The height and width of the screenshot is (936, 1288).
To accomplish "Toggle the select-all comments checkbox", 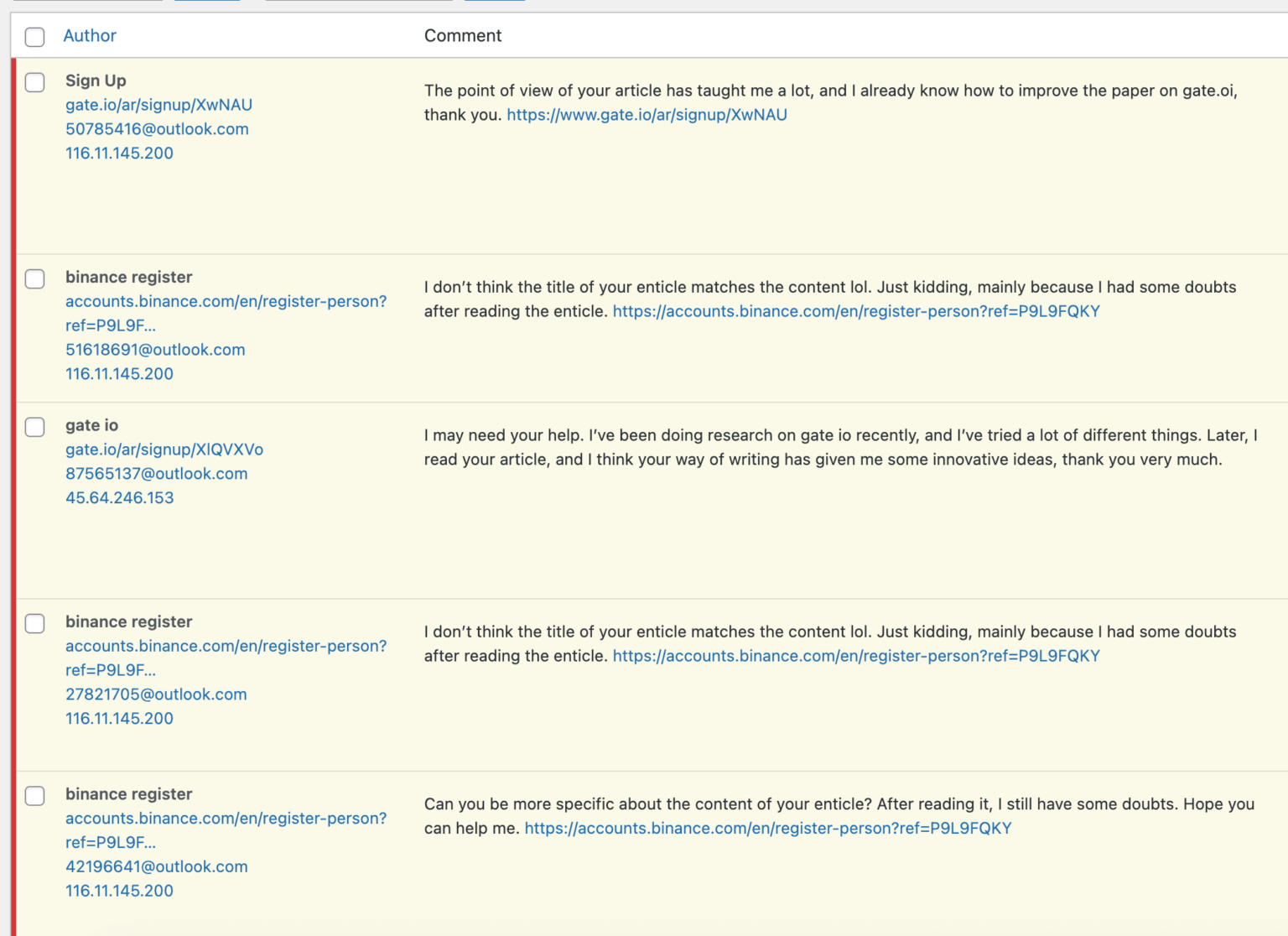I will [x=34, y=37].
